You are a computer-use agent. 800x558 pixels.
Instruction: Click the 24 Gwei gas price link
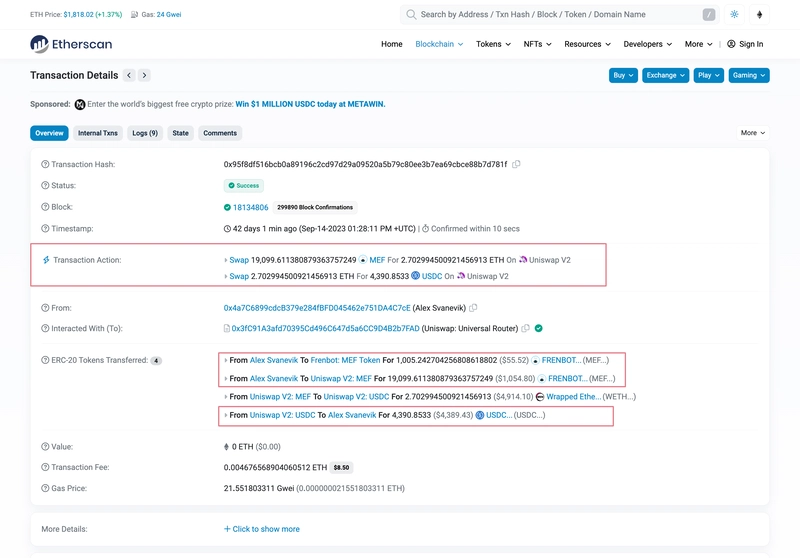click(169, 14)
